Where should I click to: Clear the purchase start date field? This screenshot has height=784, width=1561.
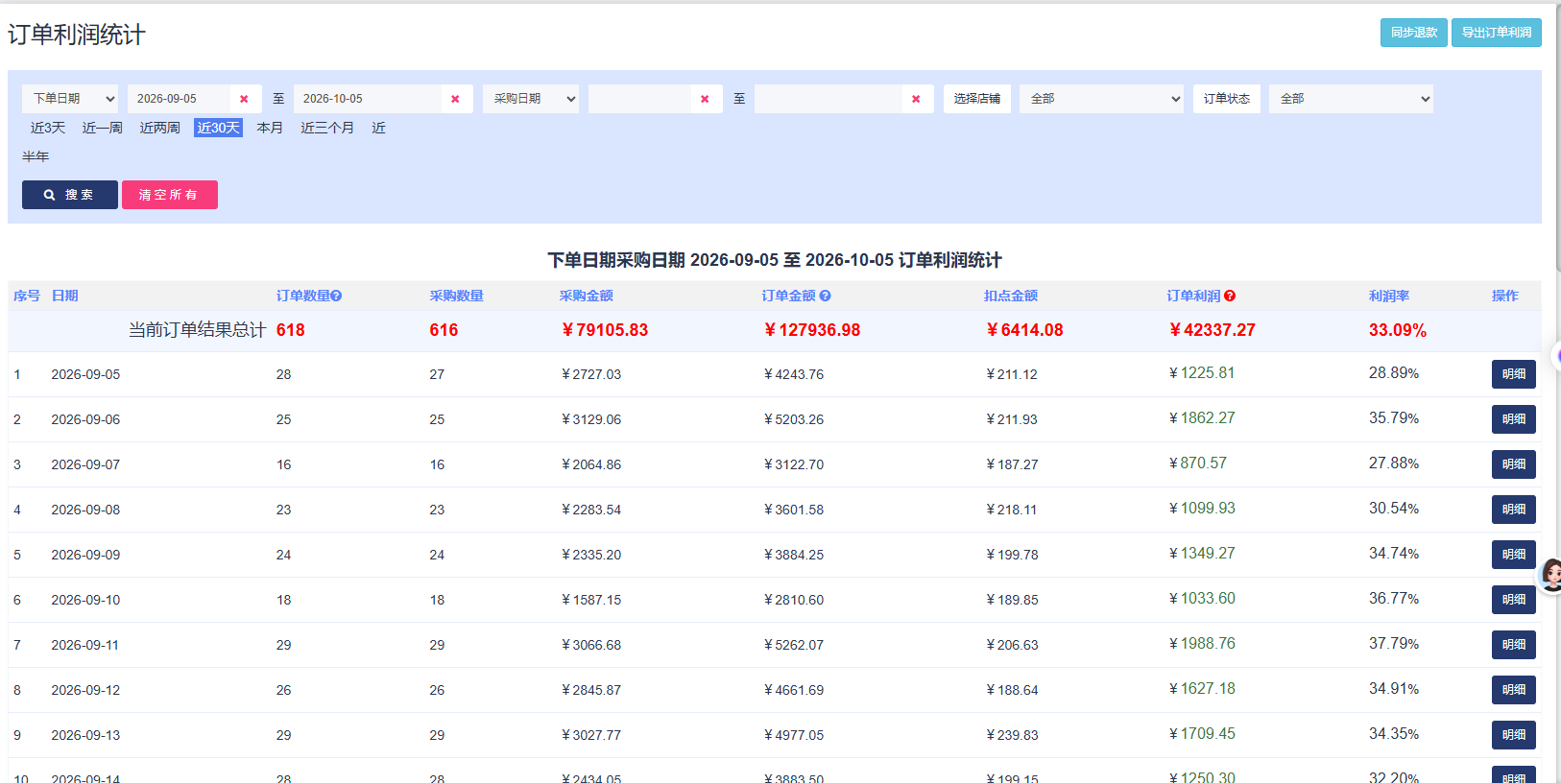705,99
